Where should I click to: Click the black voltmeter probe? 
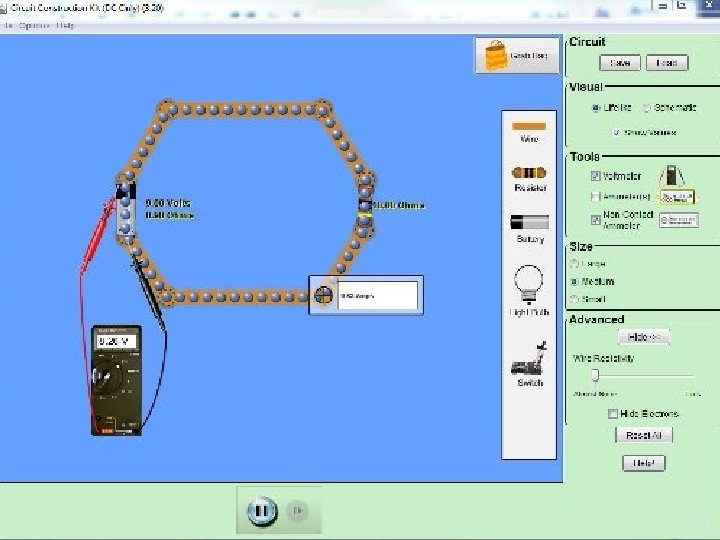point(148,292)
